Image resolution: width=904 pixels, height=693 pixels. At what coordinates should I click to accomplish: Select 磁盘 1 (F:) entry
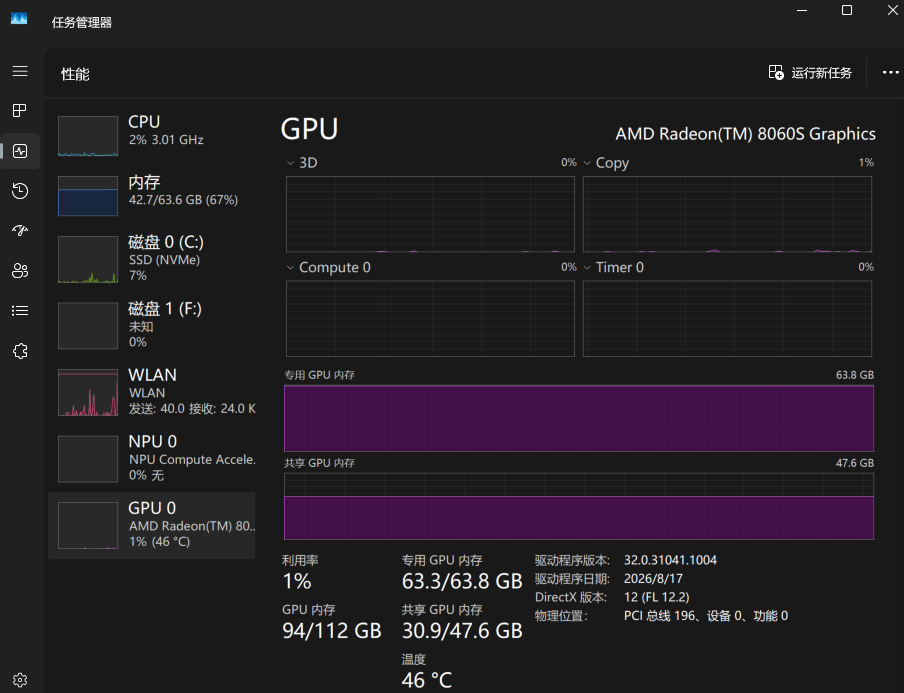(152, 325)
